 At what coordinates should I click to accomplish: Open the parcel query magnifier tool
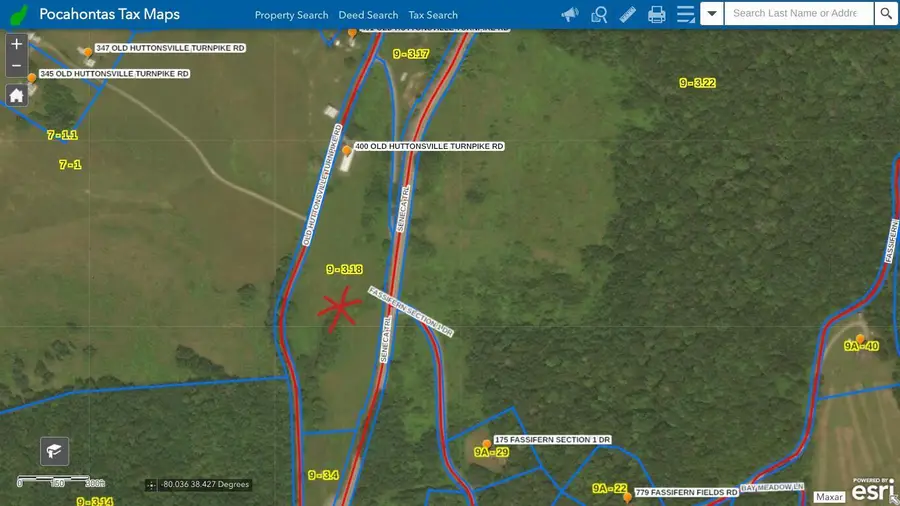coord(599,14)
